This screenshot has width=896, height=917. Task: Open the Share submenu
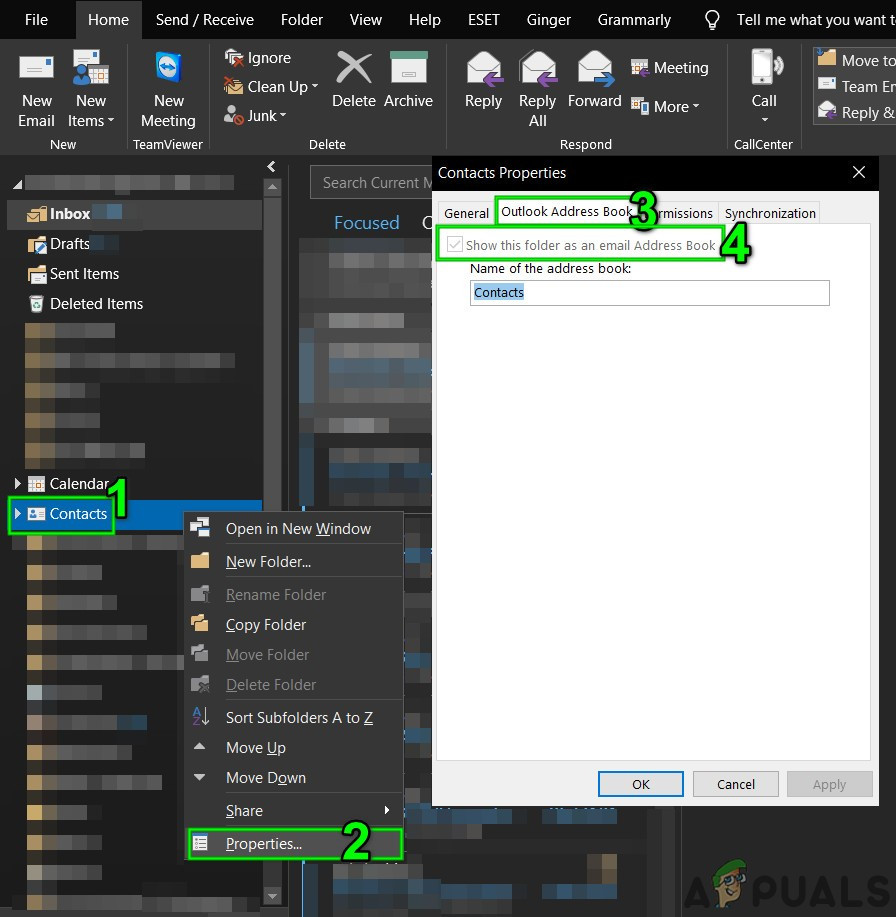pos(294,811)
